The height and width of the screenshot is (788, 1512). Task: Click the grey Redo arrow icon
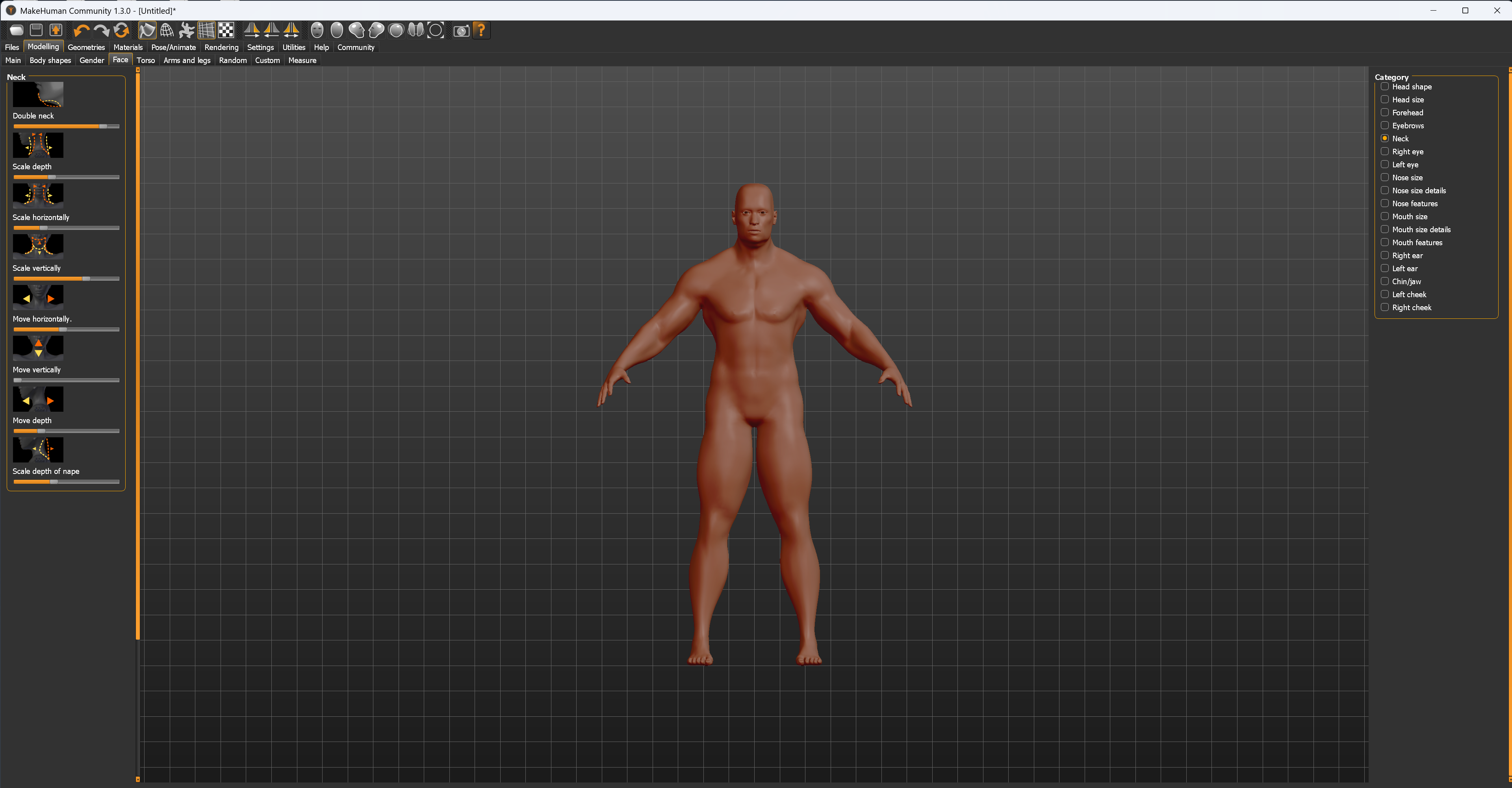[101, 30]
